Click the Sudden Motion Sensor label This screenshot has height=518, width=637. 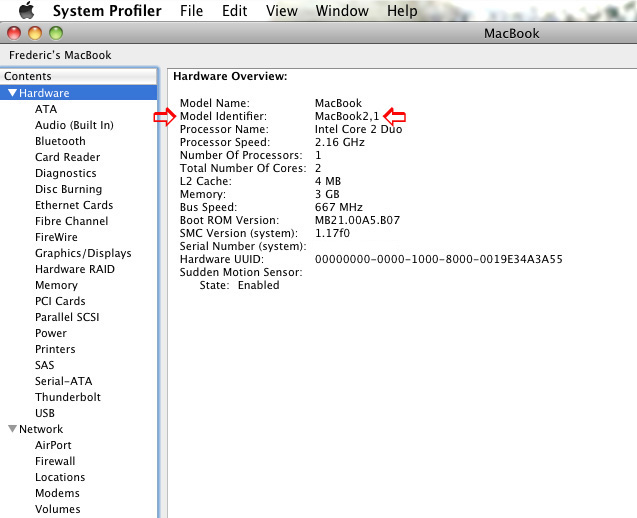pos(241,272)
